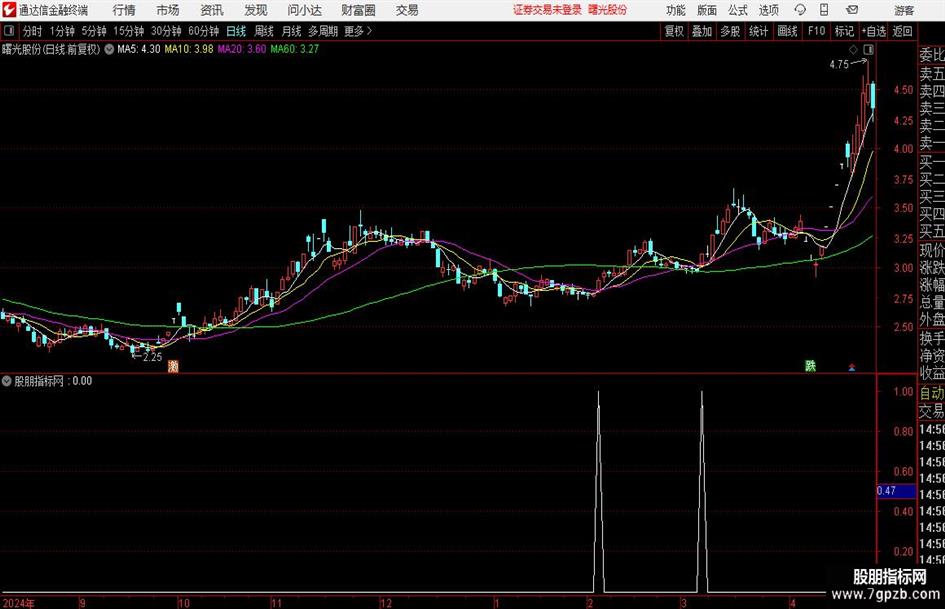This screenshot has height=609, width=945.
Task: Click the 叠加 overlay button
Action: [702, 31]
